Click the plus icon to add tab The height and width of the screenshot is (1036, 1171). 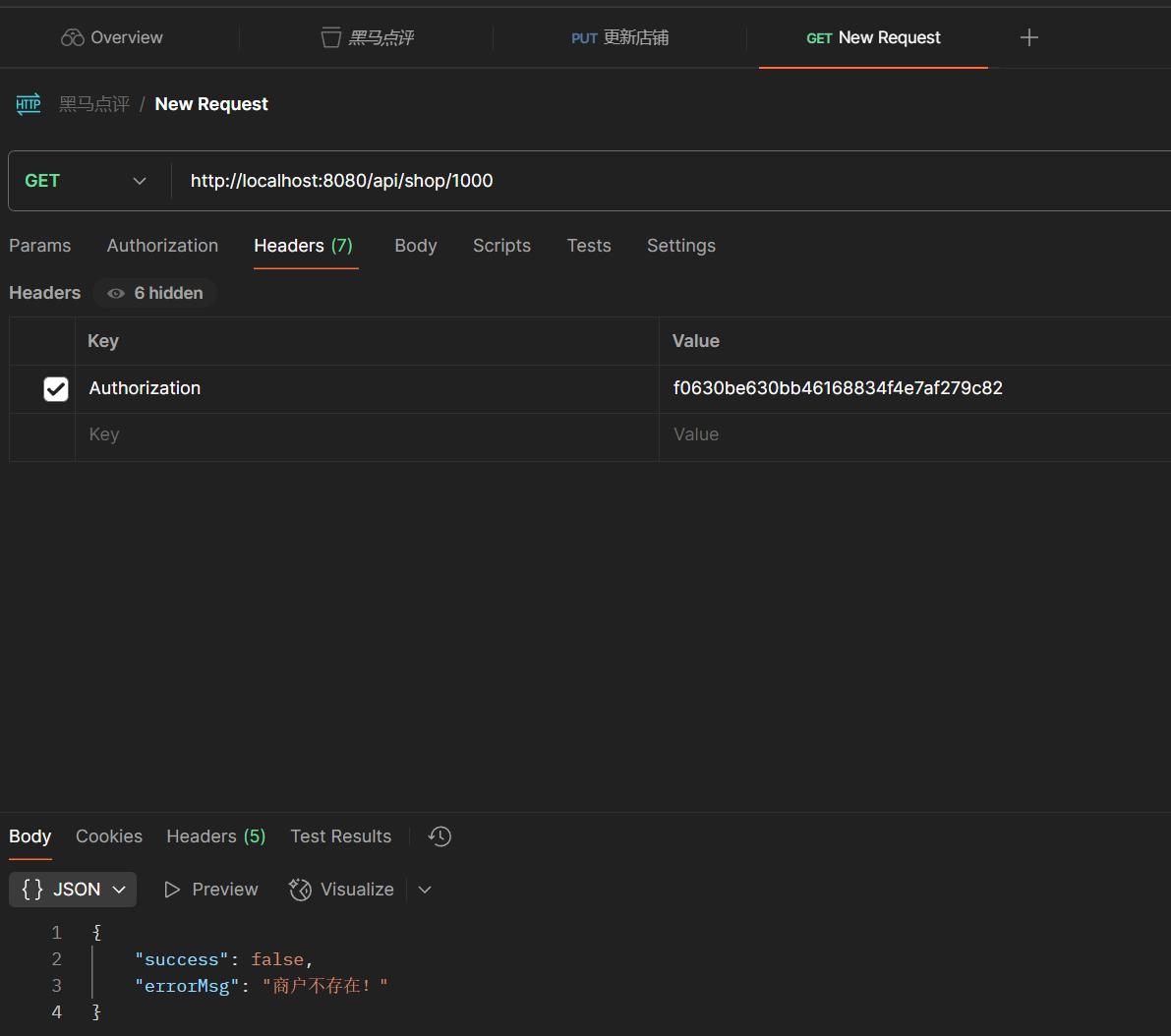[x=1028, y=38]
